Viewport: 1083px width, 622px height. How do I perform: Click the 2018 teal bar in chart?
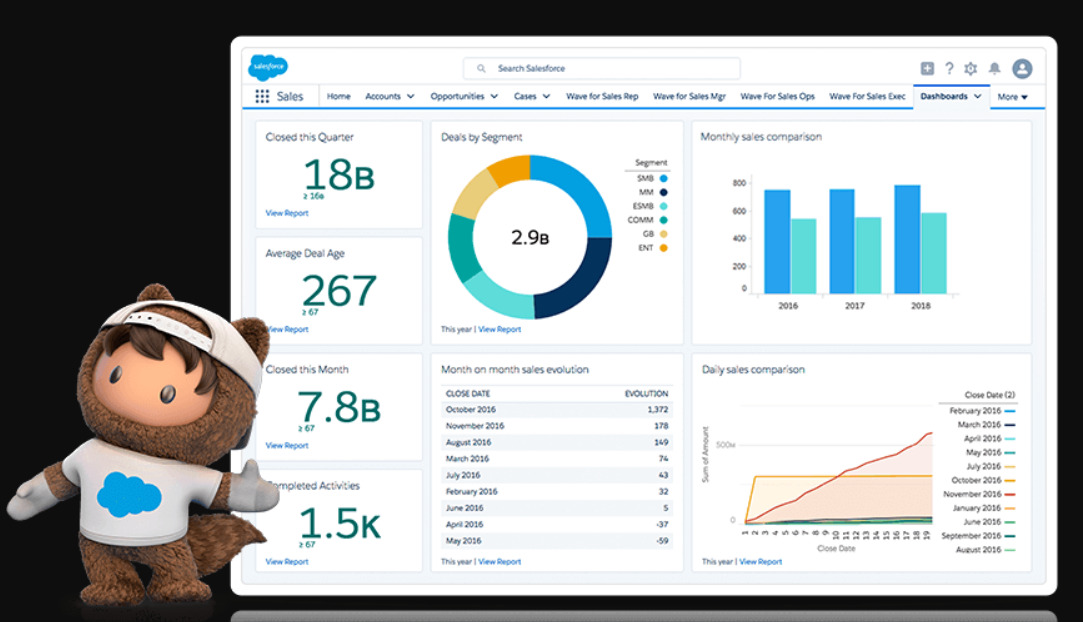(933, 253)
